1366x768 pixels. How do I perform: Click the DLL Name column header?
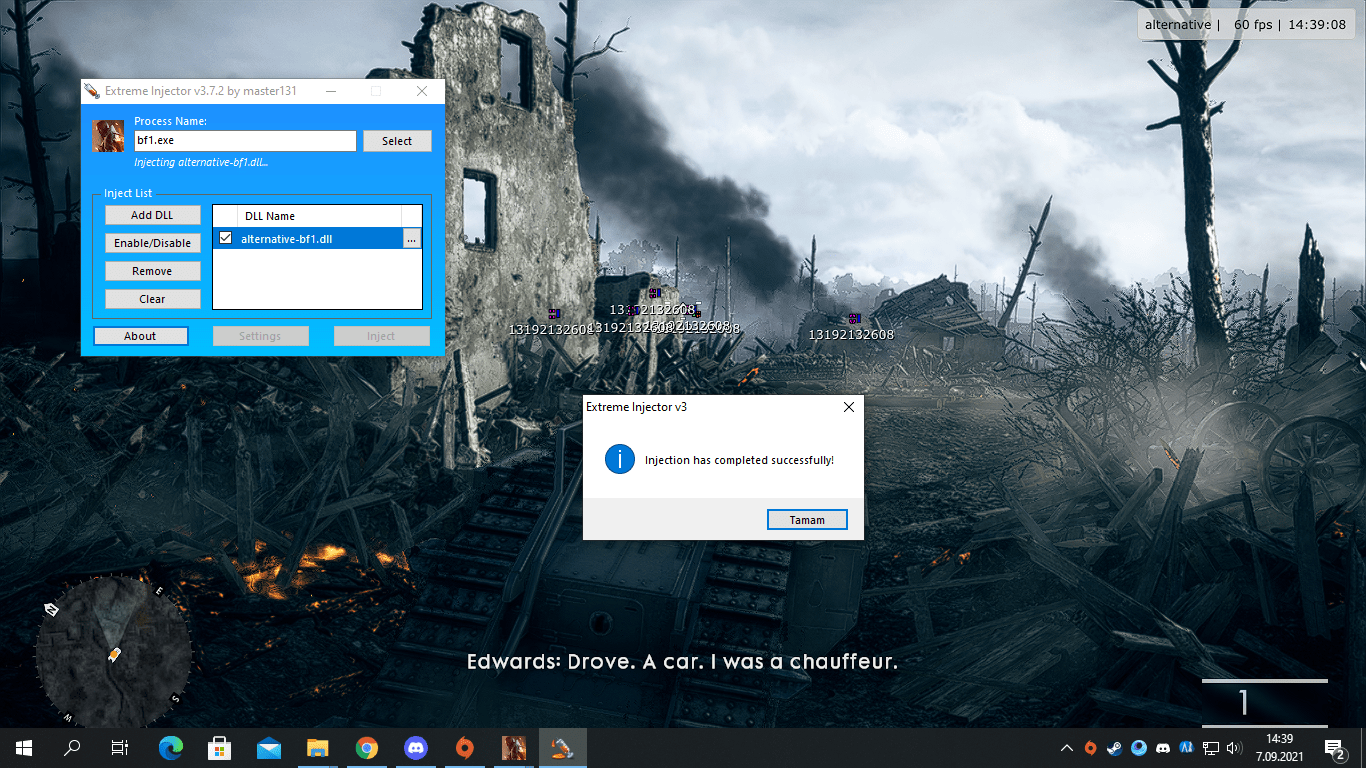[x=320, y=216]
